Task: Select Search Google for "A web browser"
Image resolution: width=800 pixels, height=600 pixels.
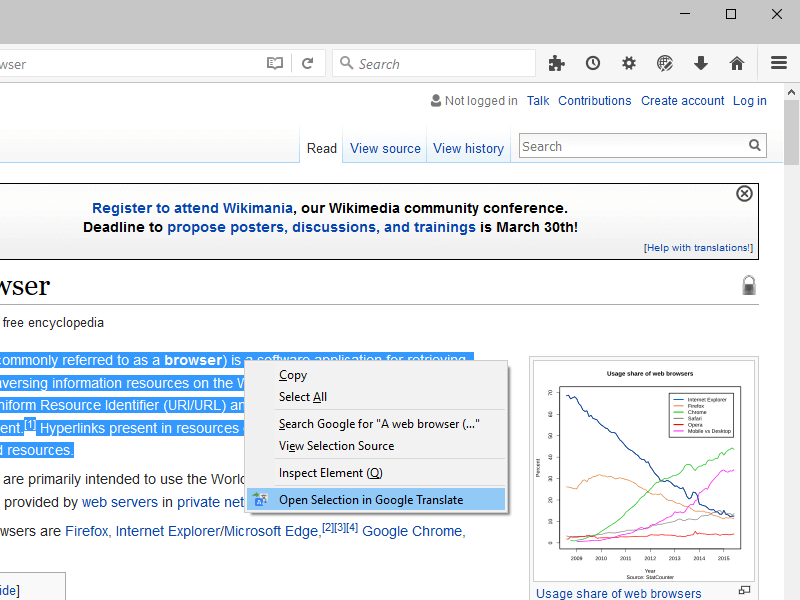Action: pos(377,424)
